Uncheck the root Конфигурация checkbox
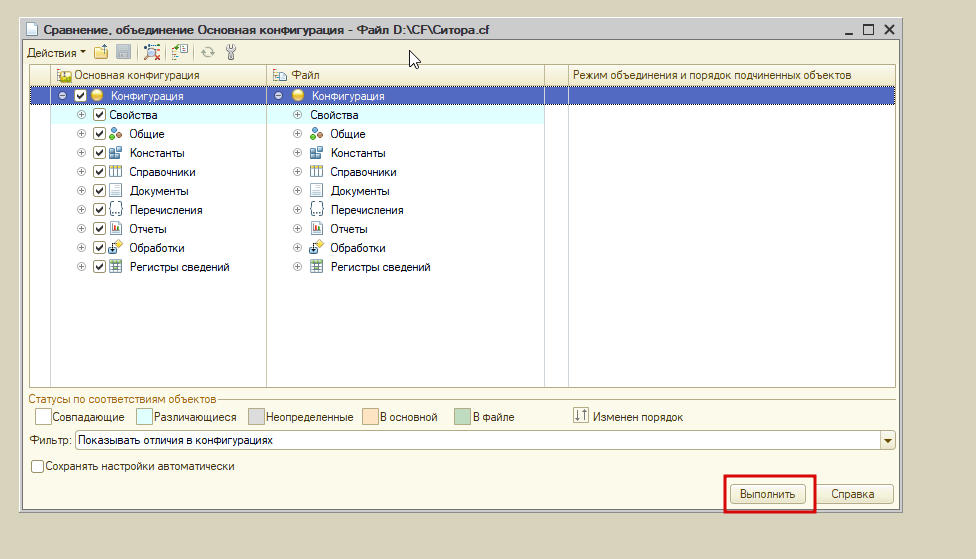 coord(80,96)
